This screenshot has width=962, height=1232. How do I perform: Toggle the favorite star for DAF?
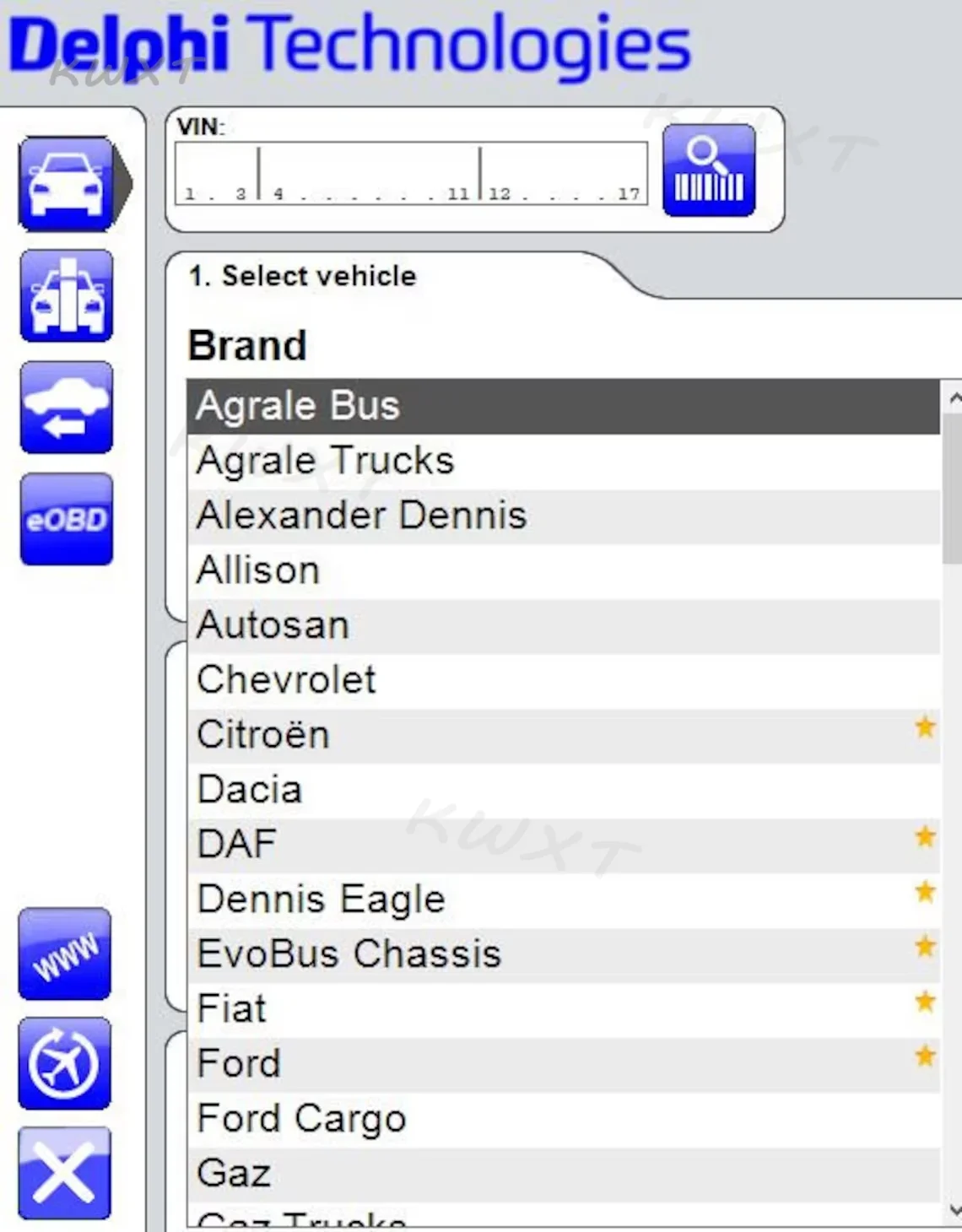pos(925,837)
